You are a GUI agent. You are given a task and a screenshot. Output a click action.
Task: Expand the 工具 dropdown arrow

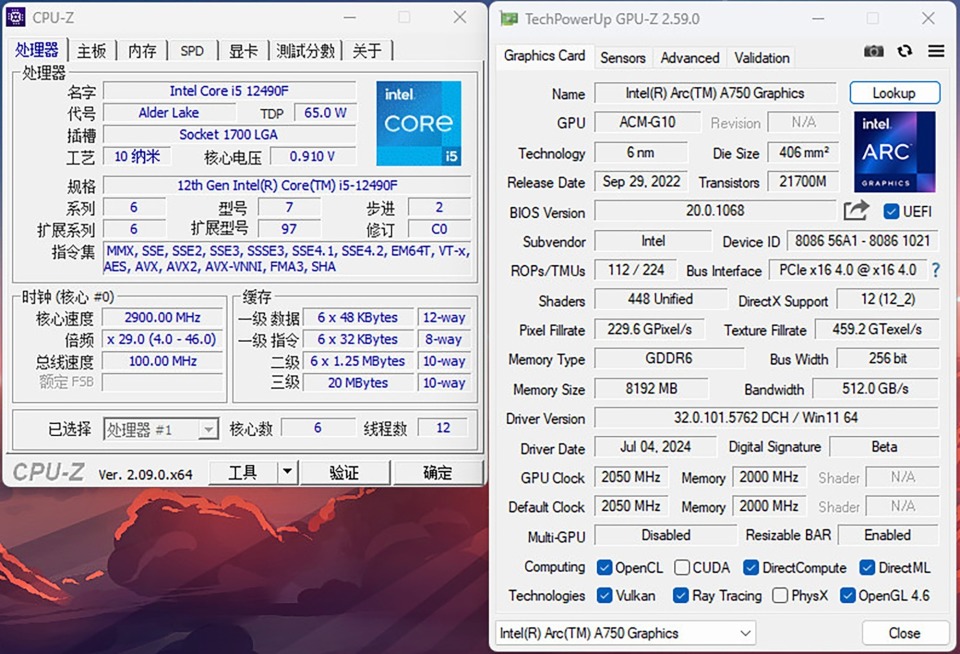click(287, 472)
